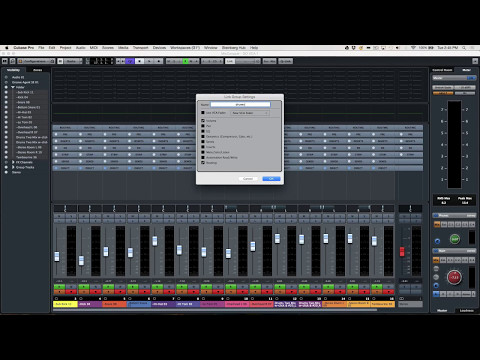Screen dimensions: 480x360
Task: Uncheck the Volume checkbox in the dialog
Action: 203,121
